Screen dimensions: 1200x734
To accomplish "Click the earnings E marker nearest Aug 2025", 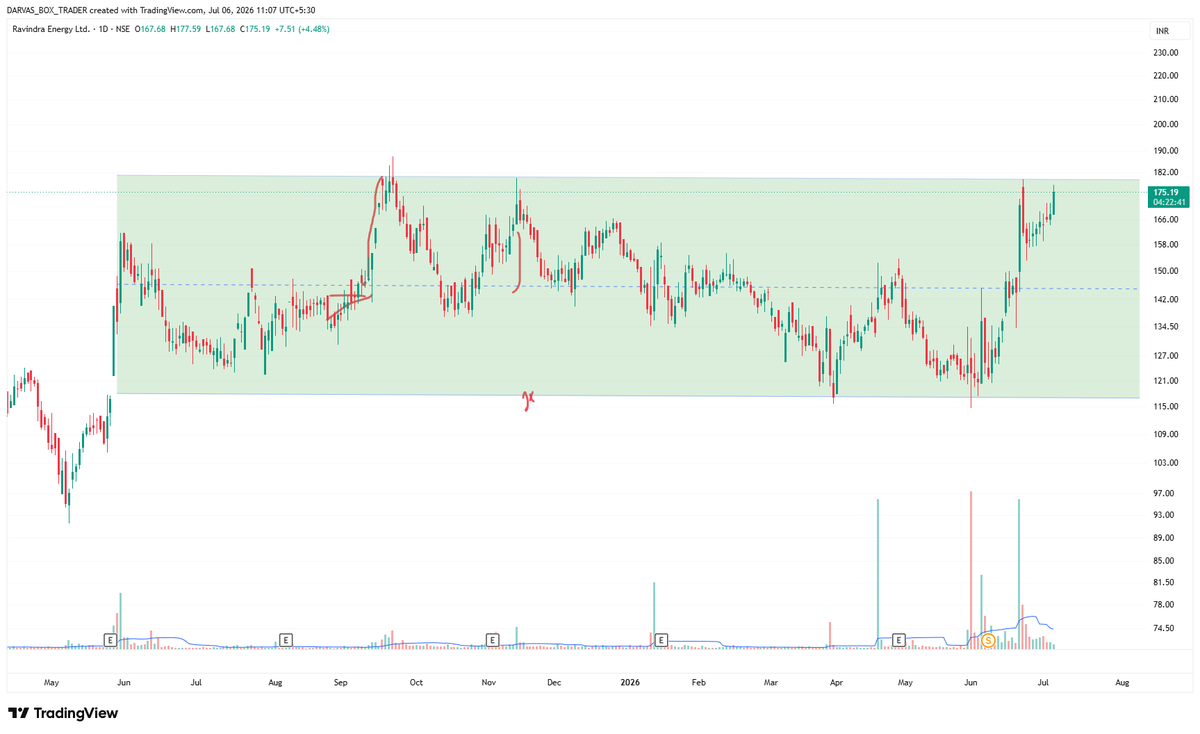I will point(286,639).
